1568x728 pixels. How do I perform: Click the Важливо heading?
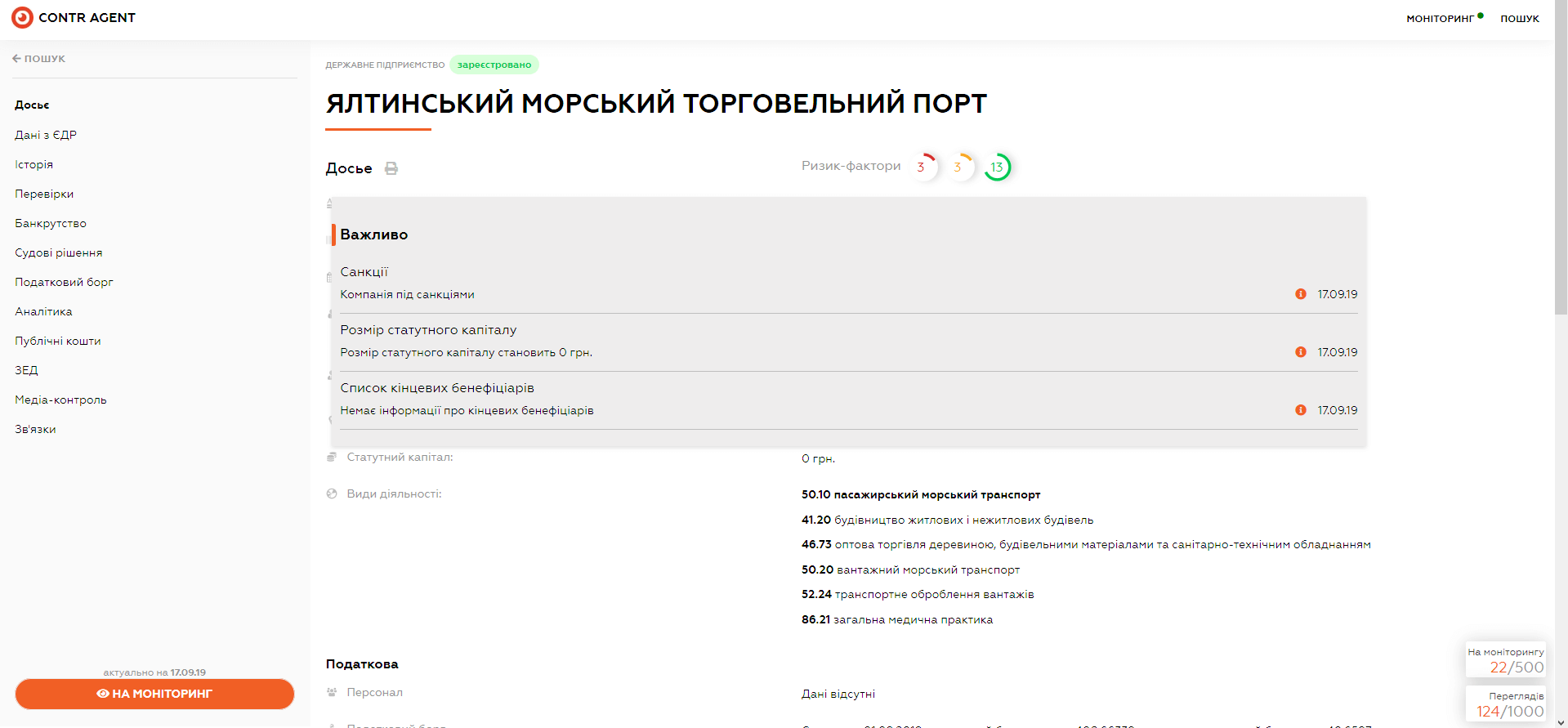(x=373, y=234)
